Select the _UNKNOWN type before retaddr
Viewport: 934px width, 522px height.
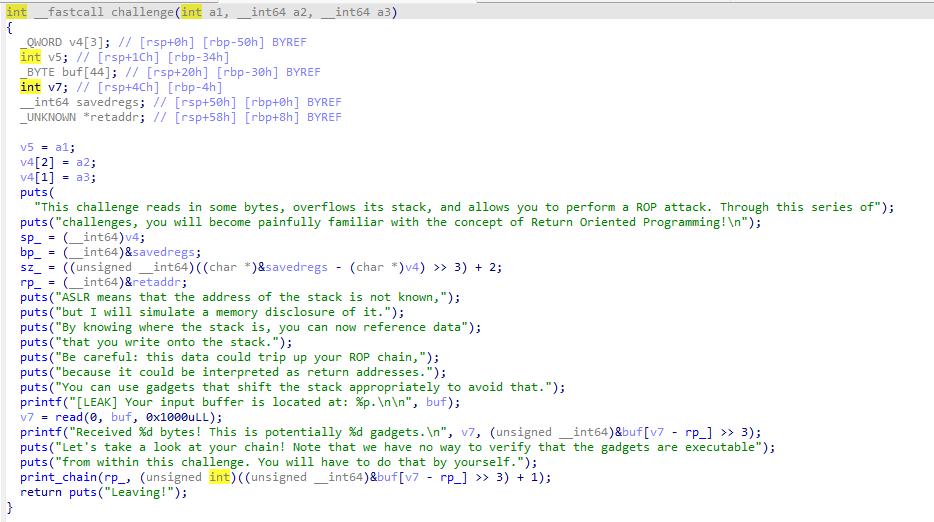point(48,117)
